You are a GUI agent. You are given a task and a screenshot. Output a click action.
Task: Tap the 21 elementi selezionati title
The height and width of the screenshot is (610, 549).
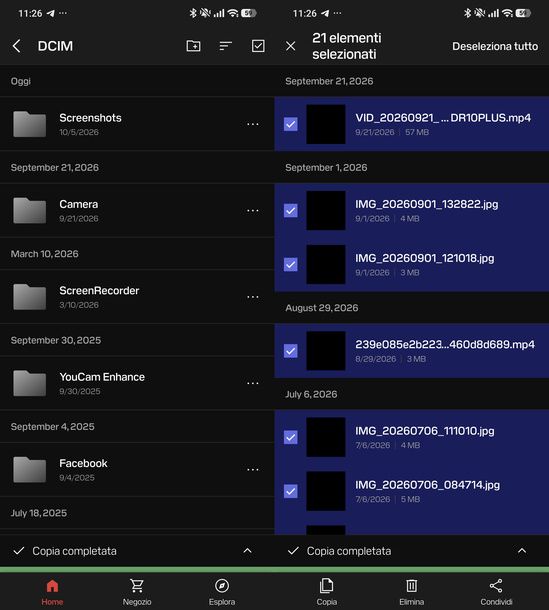pyautogui.click(x=347, y=46)
